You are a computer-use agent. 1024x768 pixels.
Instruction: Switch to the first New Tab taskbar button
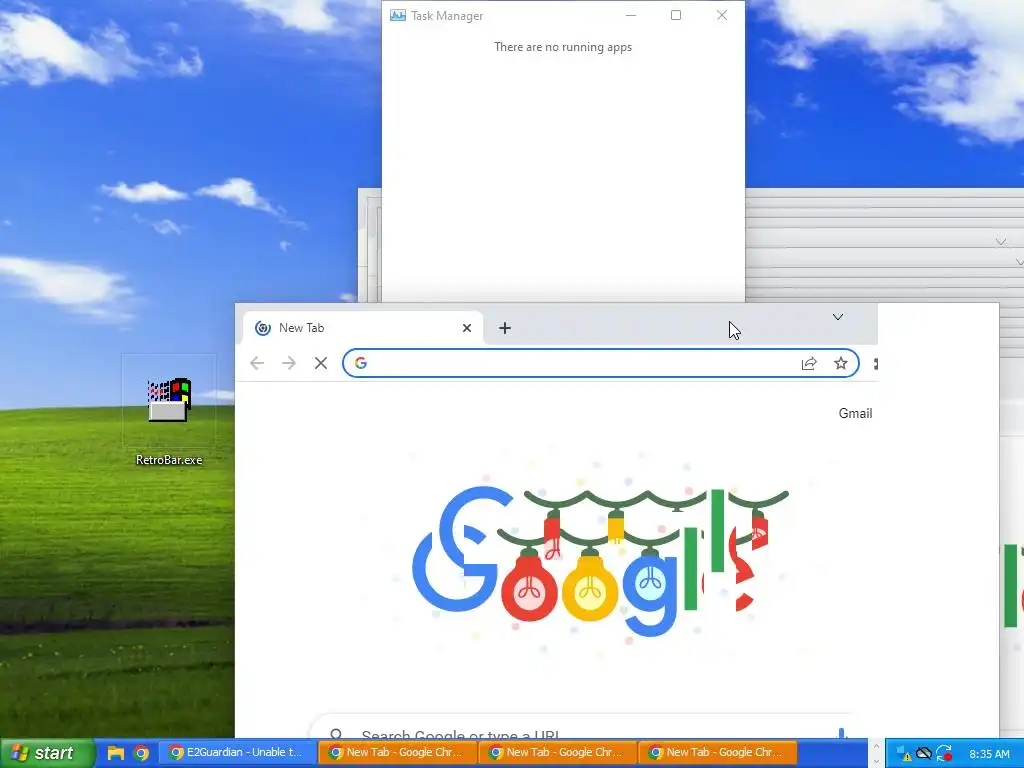pos(398,752)
